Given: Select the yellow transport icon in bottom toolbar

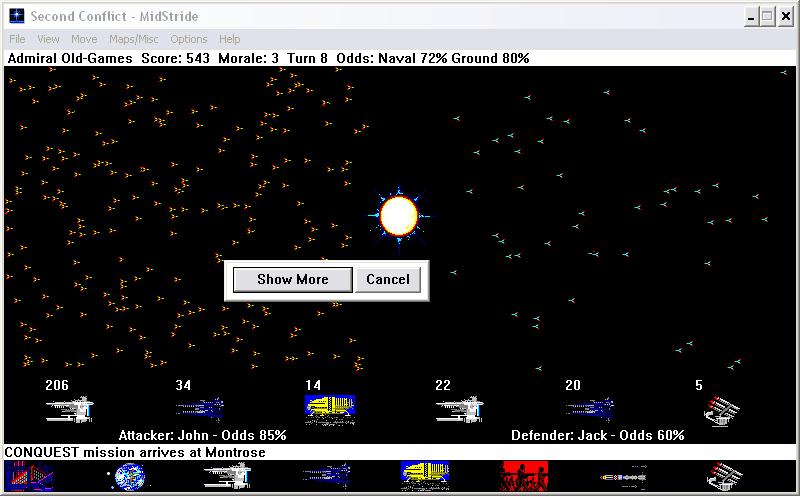Looking at the screenshot, I should click(424, 476).
